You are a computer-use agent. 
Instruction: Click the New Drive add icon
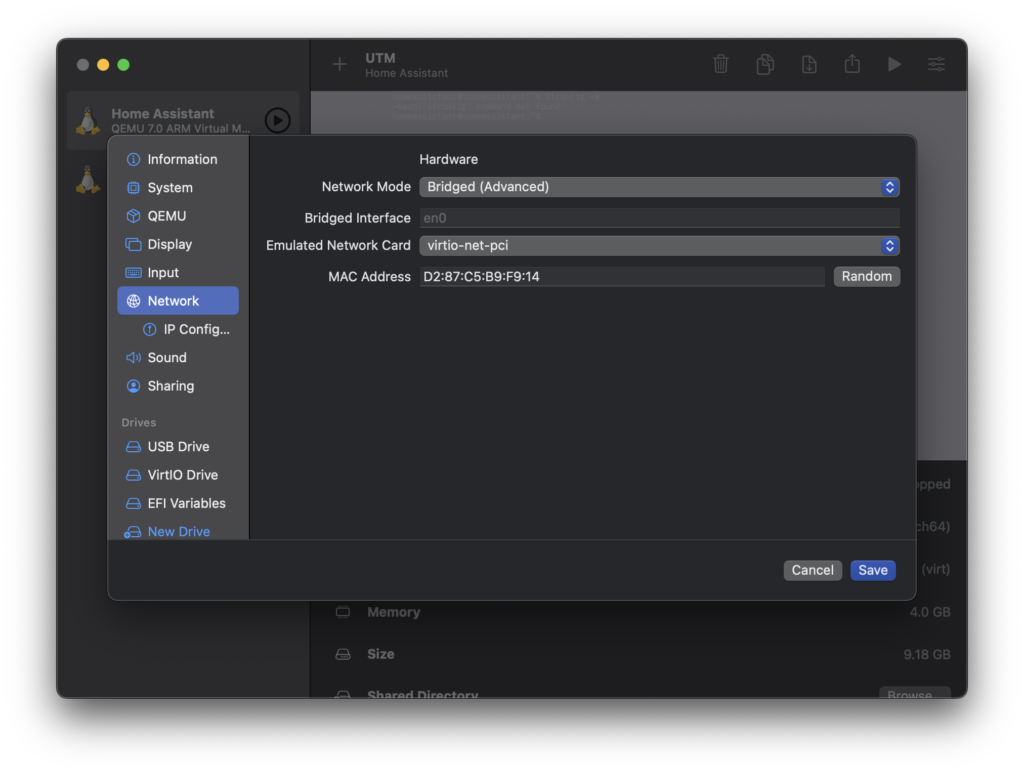click(x=133, y=532)
